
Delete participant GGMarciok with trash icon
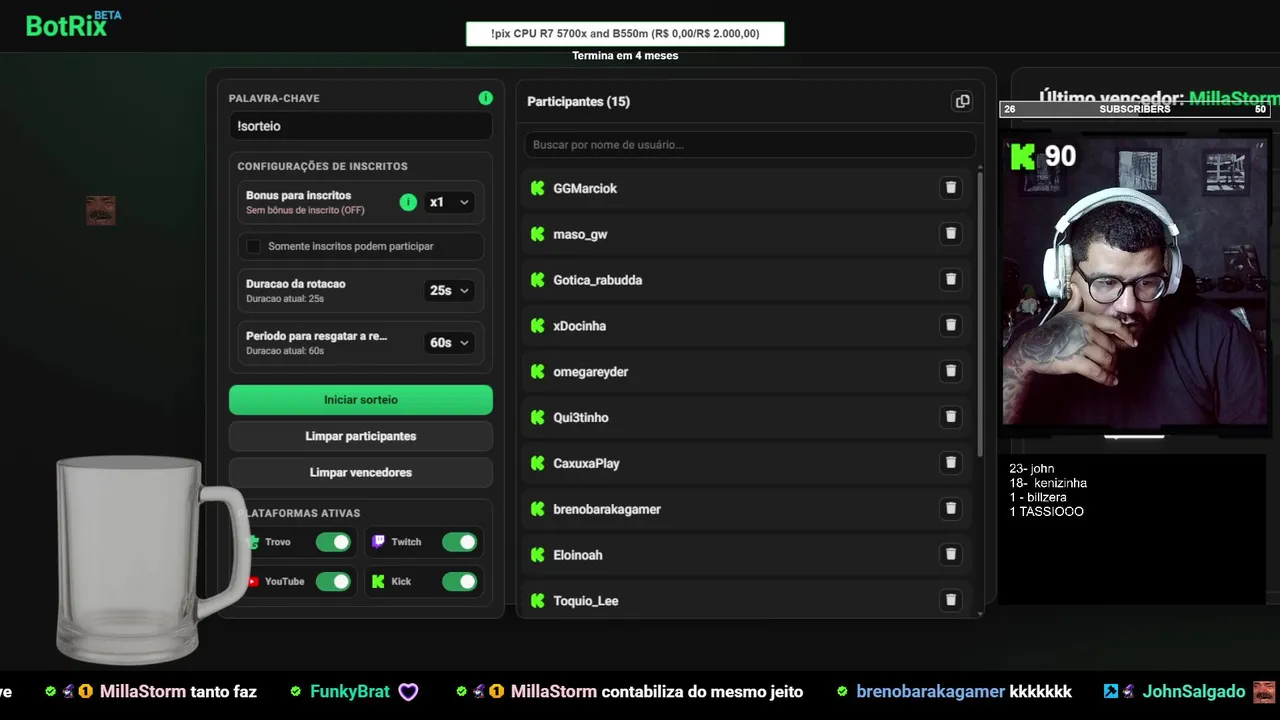(x=950, y=188)
